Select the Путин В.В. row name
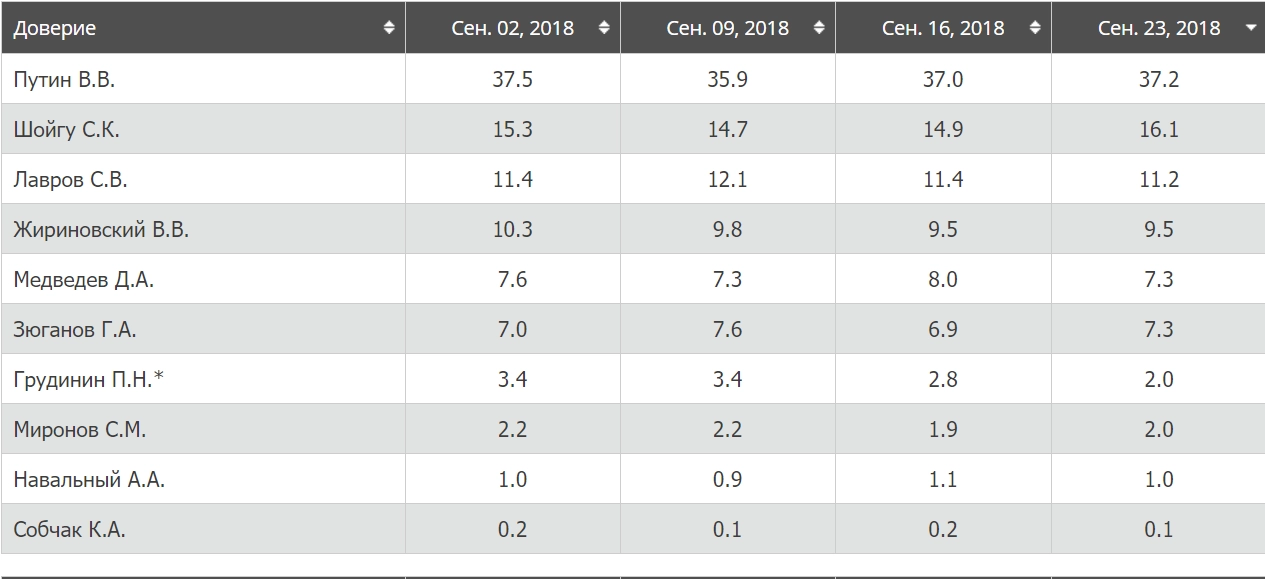1265x579 pixels. (64, 80)
